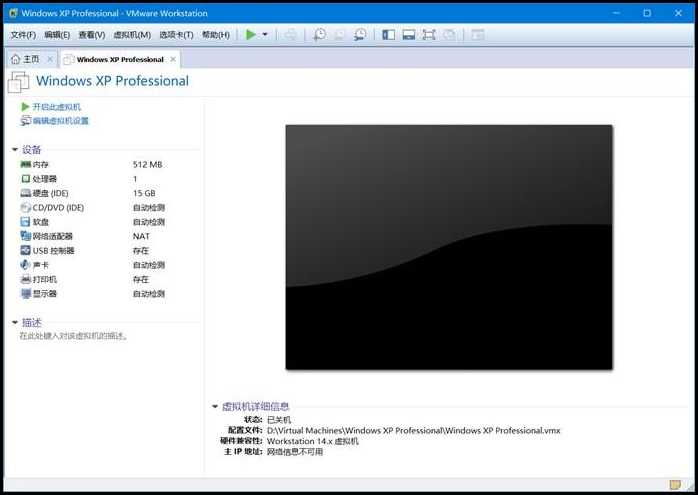Click the 已关机 status value
Image resolution: width=698 pixels, height=495 pixels.
[279, 420]
